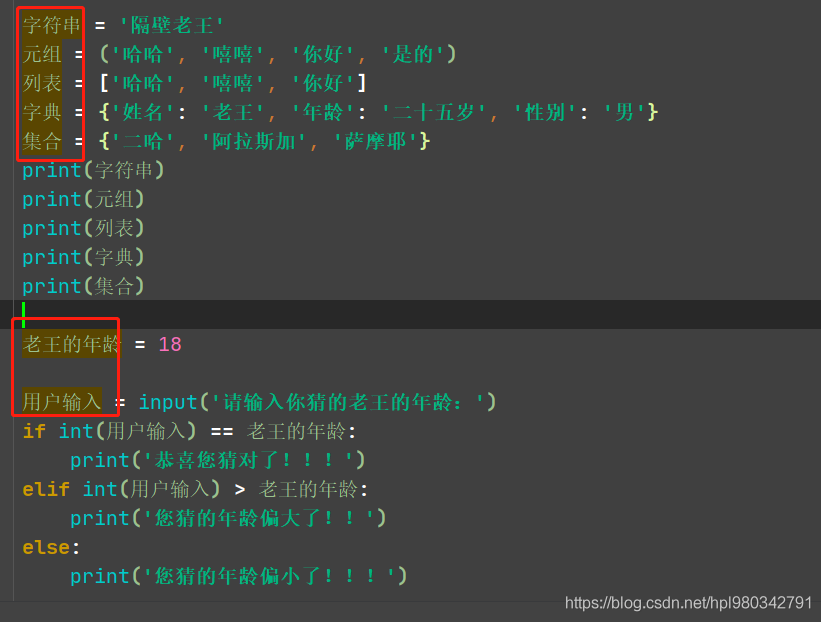Click '二十五岁' value in the dictionary
Image resolution: width=821 pixels, height=622 pixels.
[x=434, y=112]
